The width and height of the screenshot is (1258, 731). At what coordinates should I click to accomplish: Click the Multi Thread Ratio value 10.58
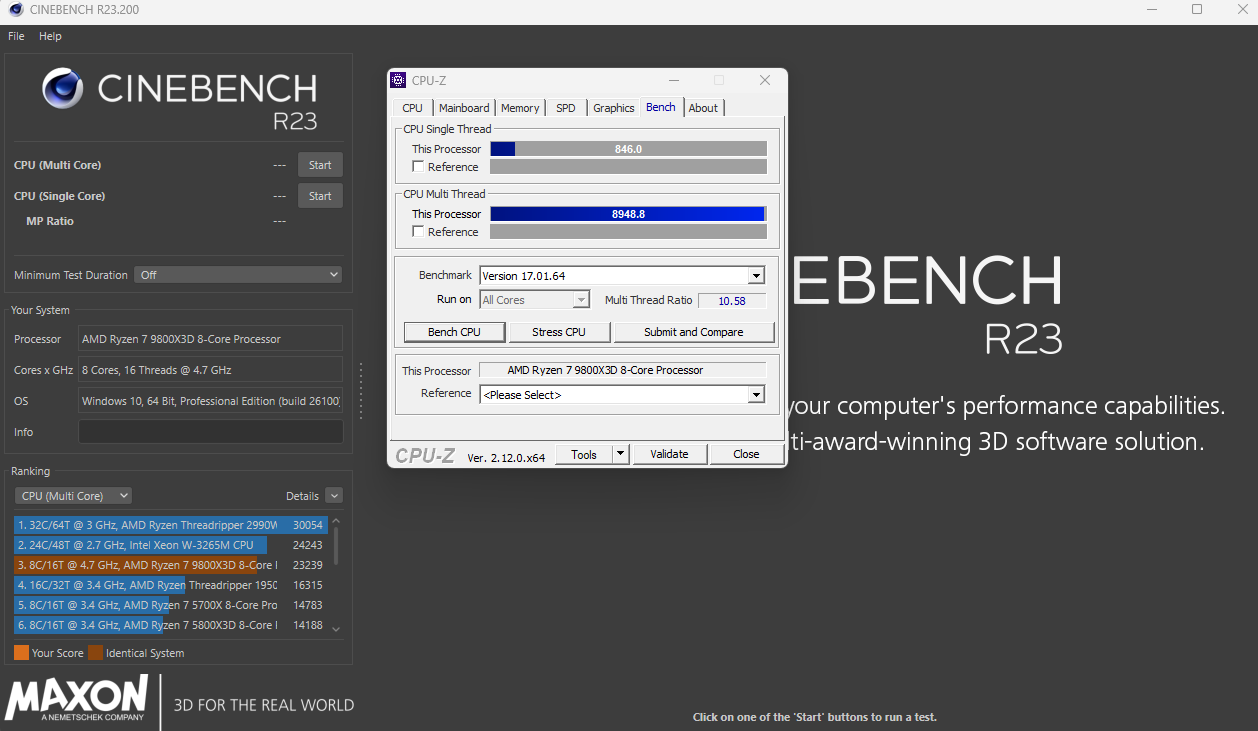(732, 300)
